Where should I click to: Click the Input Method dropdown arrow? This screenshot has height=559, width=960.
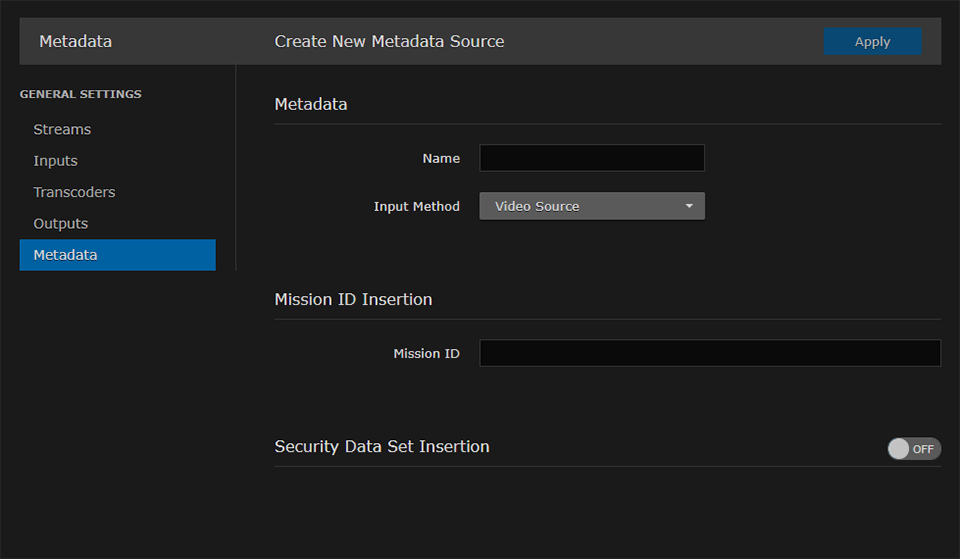(x=689, y=206)
